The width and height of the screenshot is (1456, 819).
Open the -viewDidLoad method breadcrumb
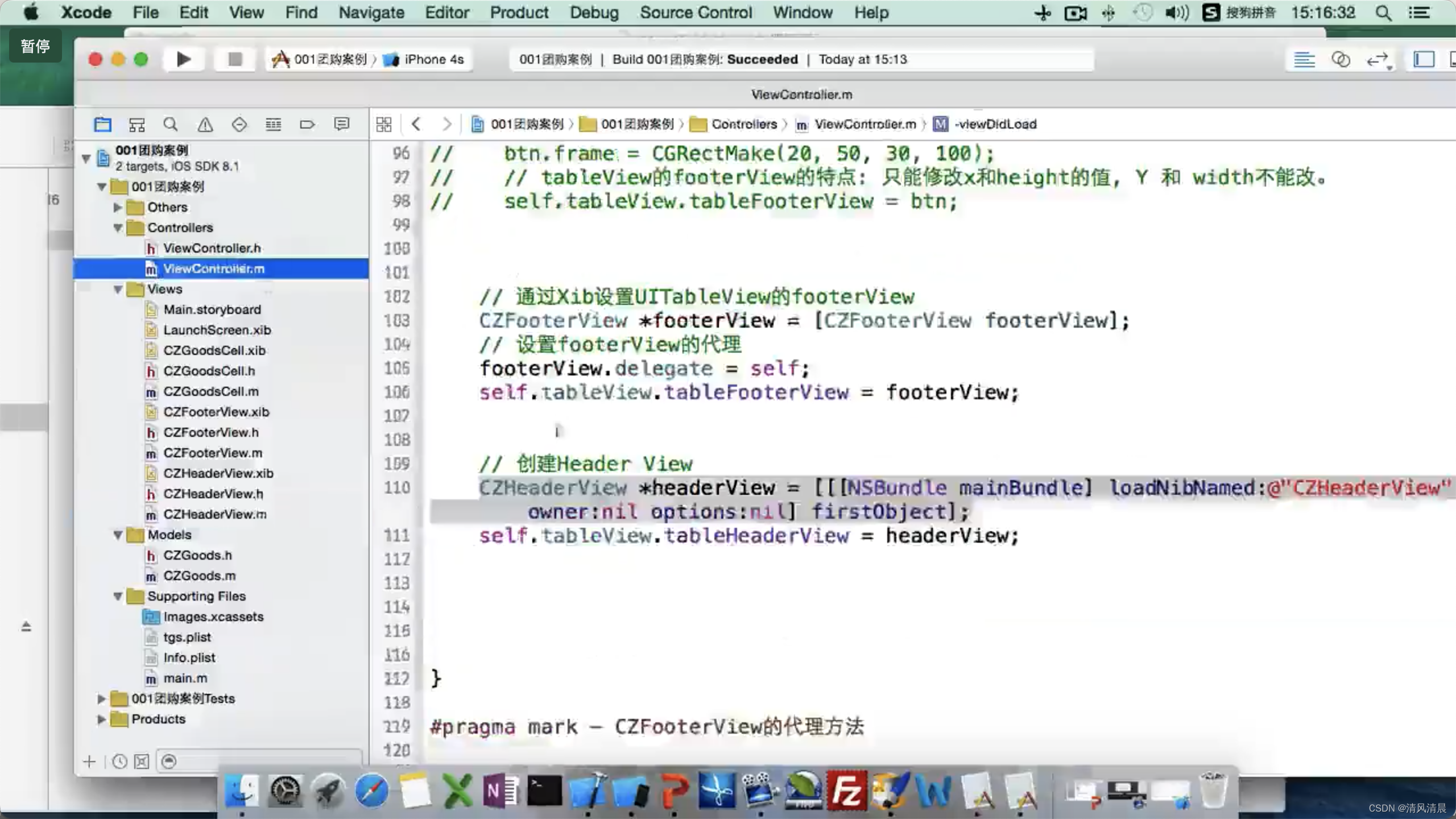pyautogui.click(x=986, y=124)
